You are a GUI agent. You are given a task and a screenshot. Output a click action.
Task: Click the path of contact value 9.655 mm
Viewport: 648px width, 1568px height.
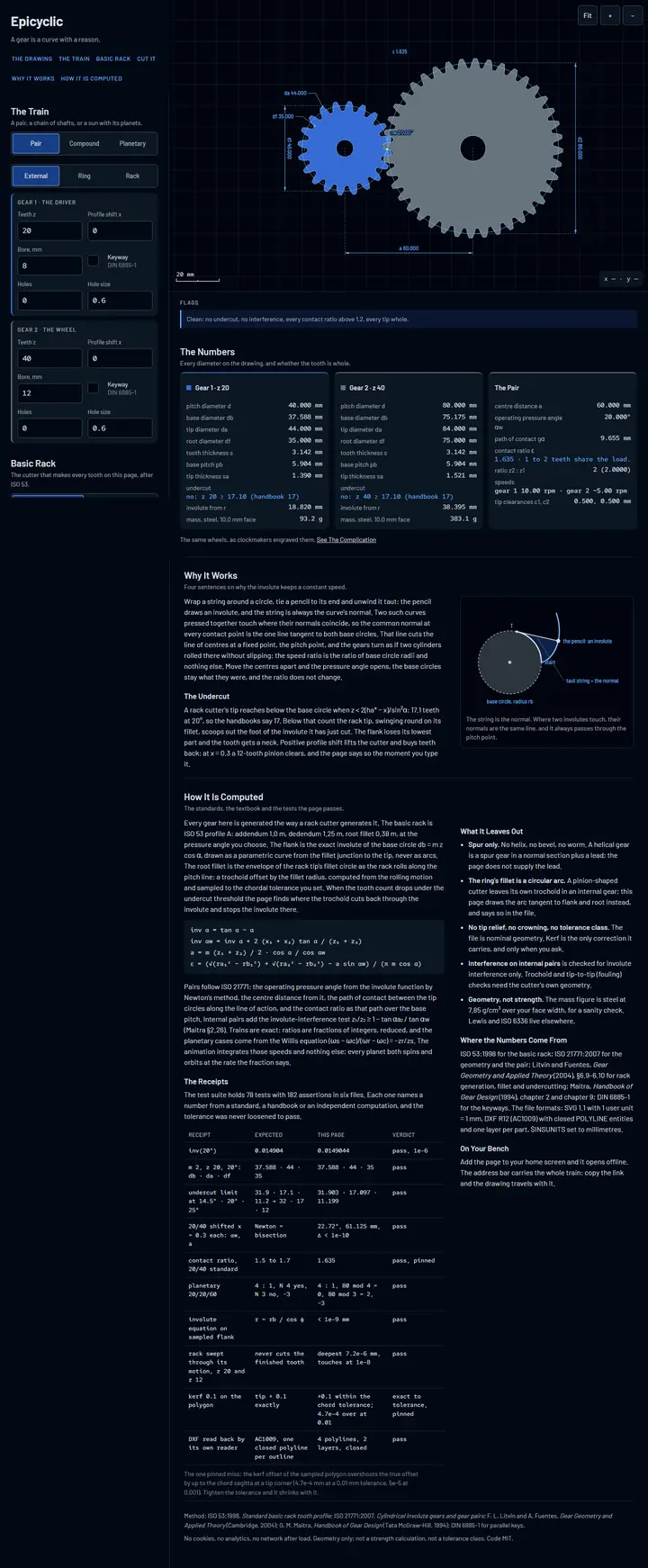616,438
